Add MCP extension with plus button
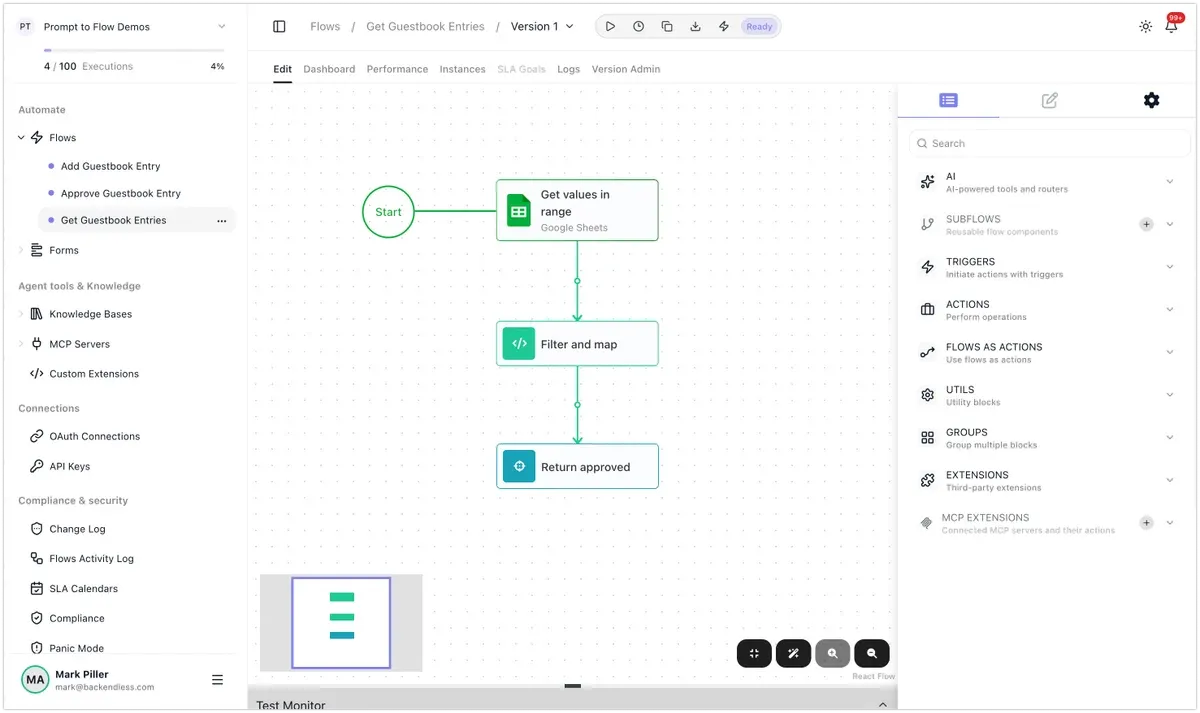This screenshot has width=1200, height=713. click(x=1146, y=523)
